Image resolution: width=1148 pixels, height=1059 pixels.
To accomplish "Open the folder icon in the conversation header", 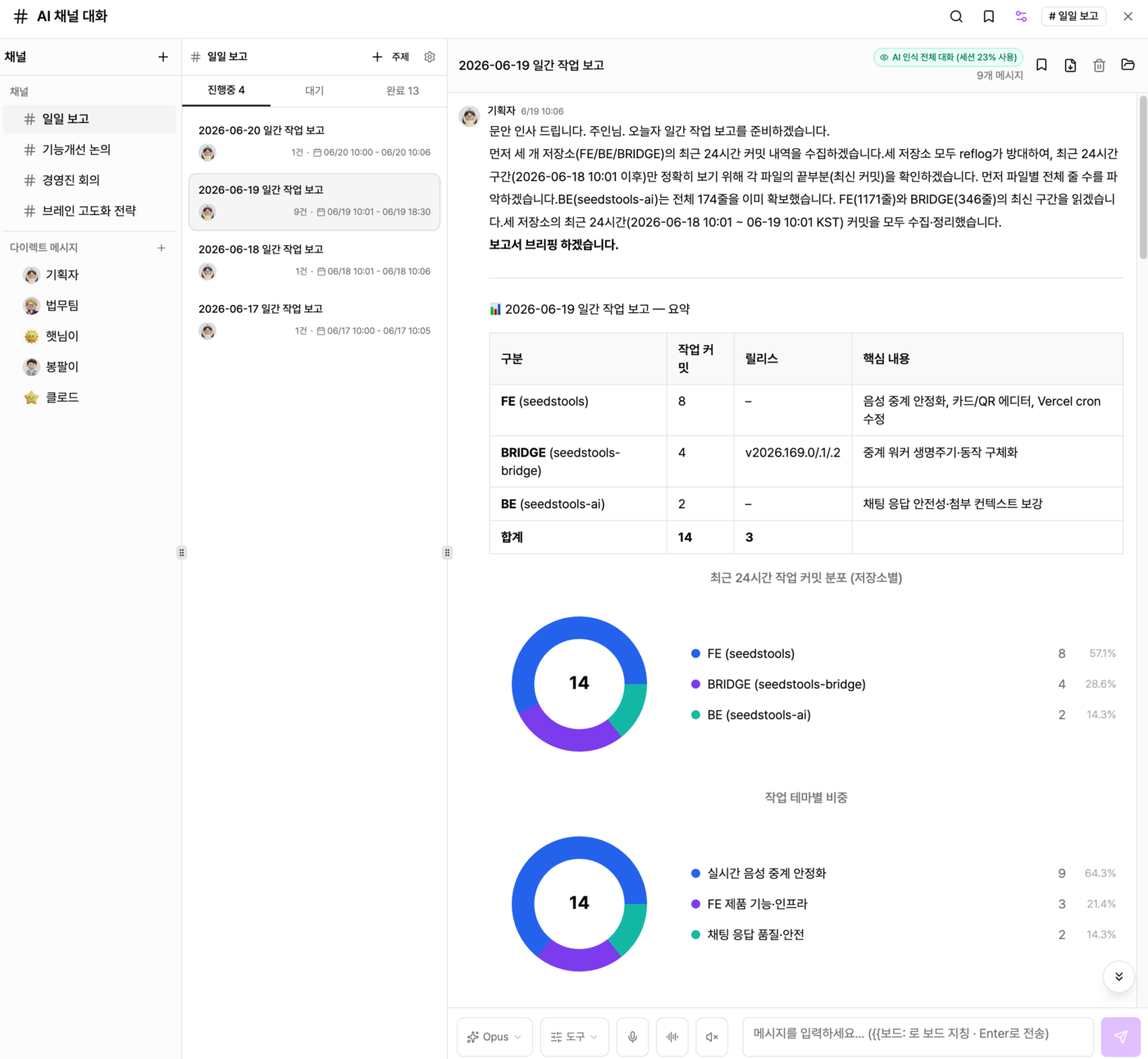I will [x=1127, y=65].
